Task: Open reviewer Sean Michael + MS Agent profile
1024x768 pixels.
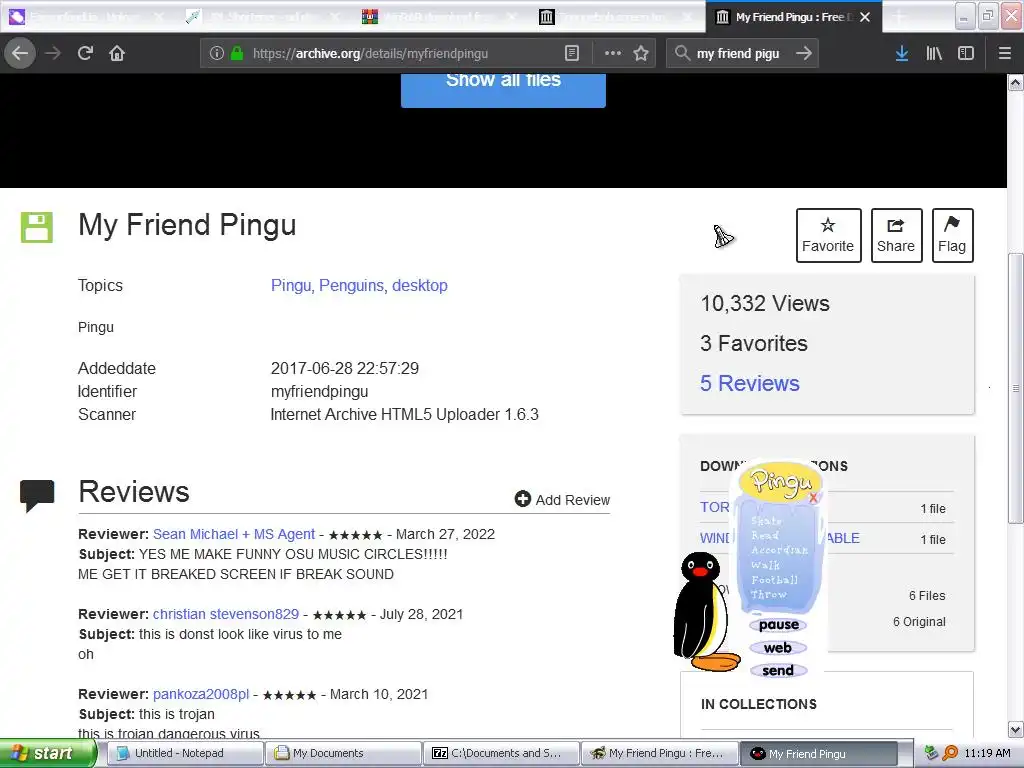Action: pyautogui.click(x=234, y=534)
